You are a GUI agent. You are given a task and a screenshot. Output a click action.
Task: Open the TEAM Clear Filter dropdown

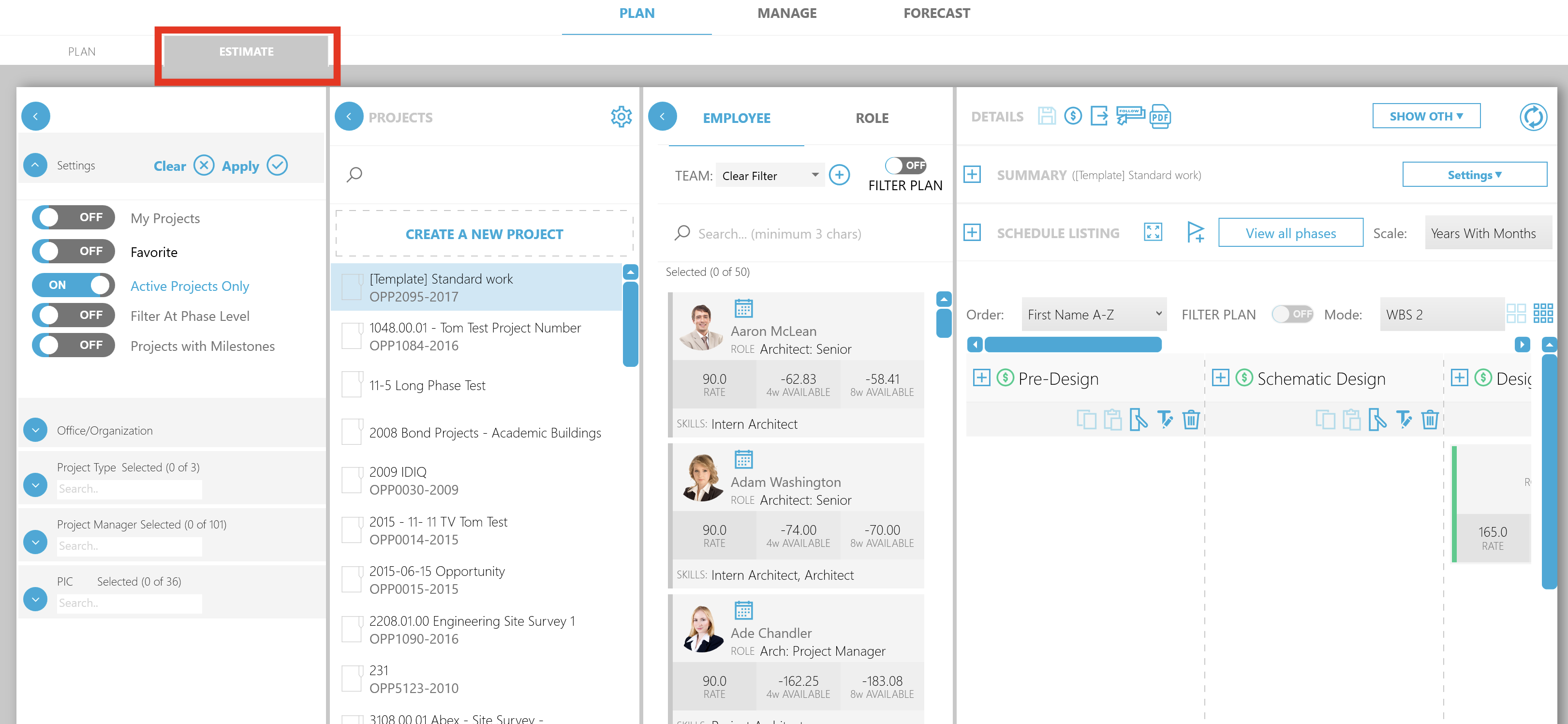(x=769, y=175)
